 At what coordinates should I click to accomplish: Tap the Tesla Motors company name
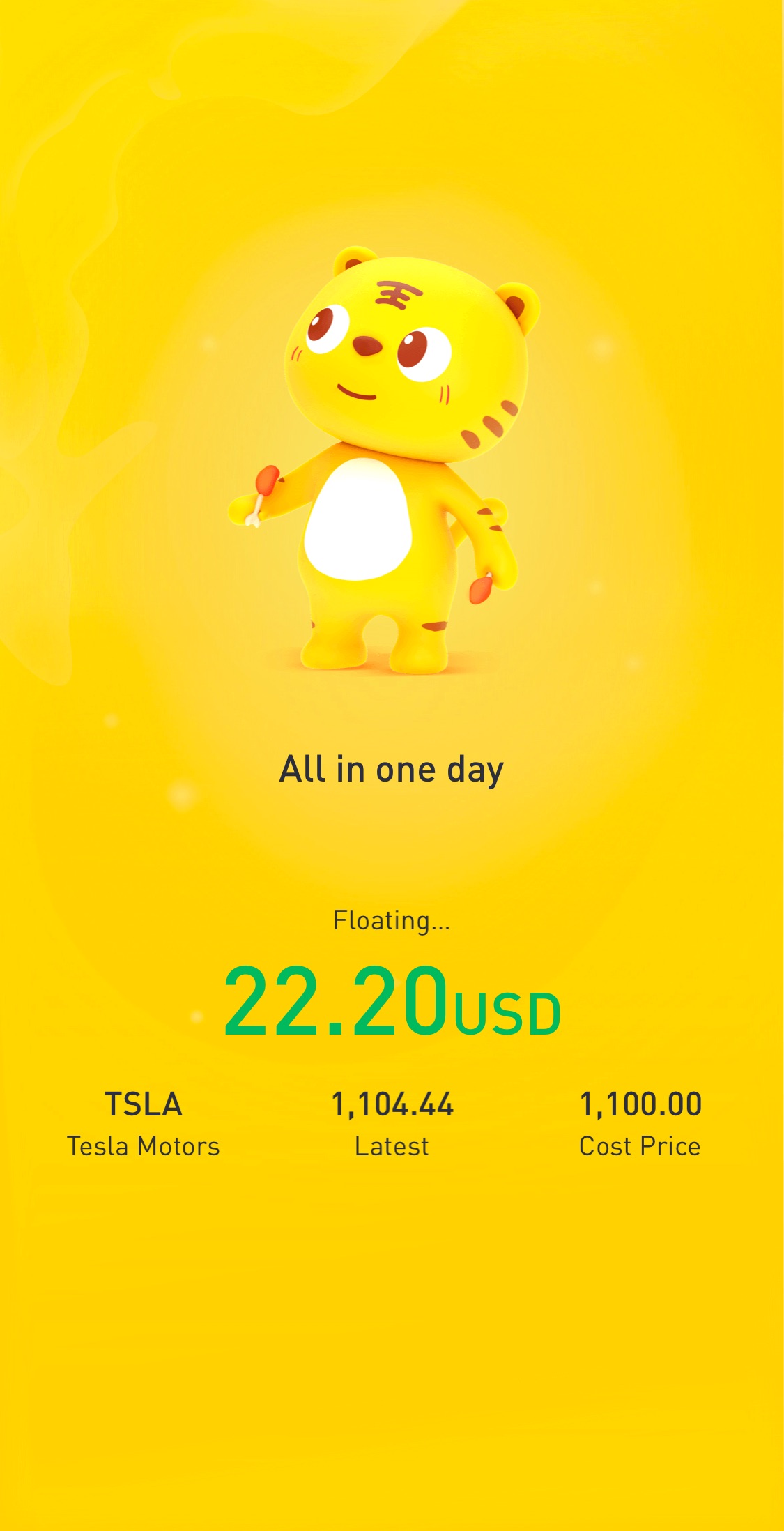coord(144,1146)
